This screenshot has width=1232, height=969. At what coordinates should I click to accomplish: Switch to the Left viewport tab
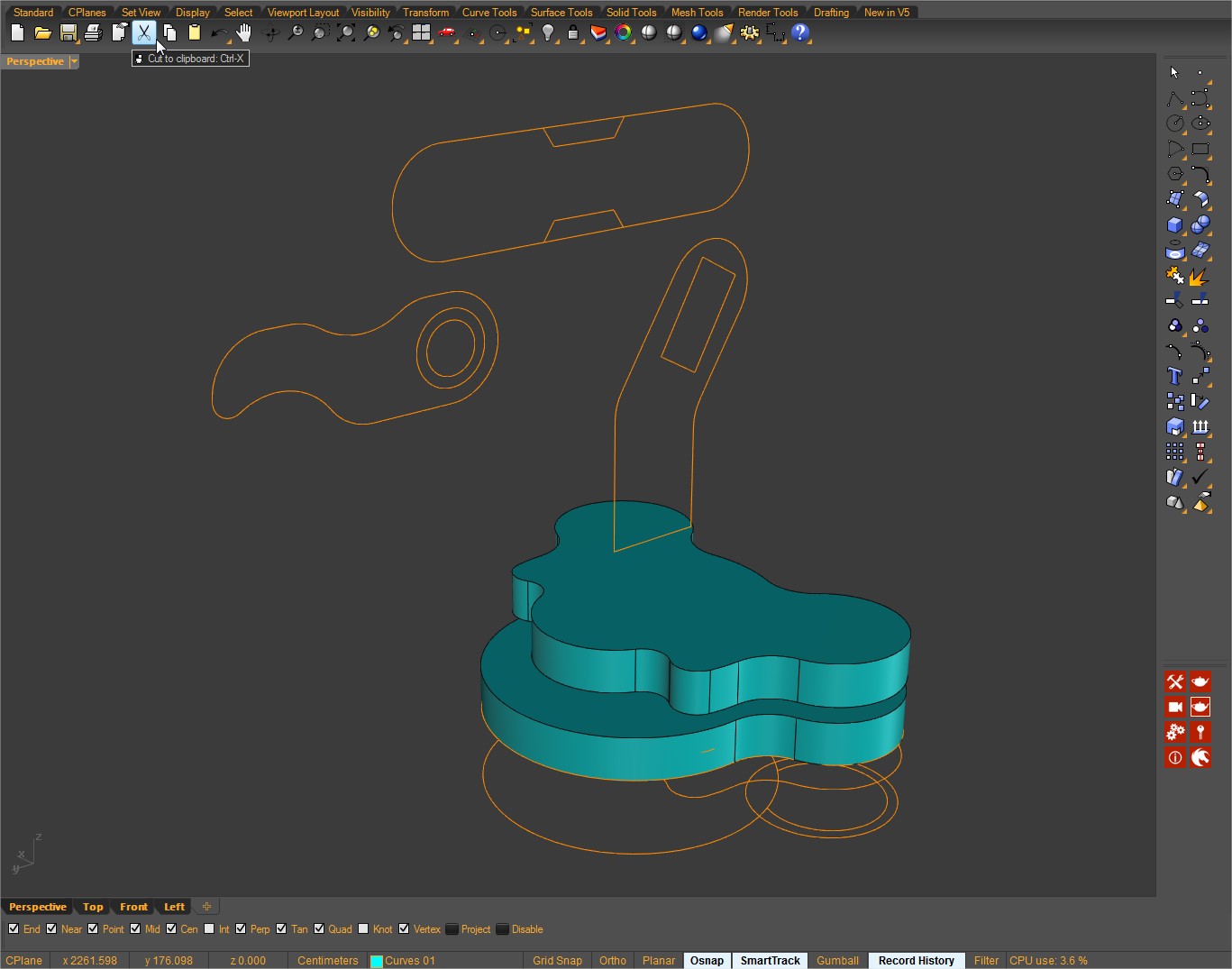click(174, 907)
